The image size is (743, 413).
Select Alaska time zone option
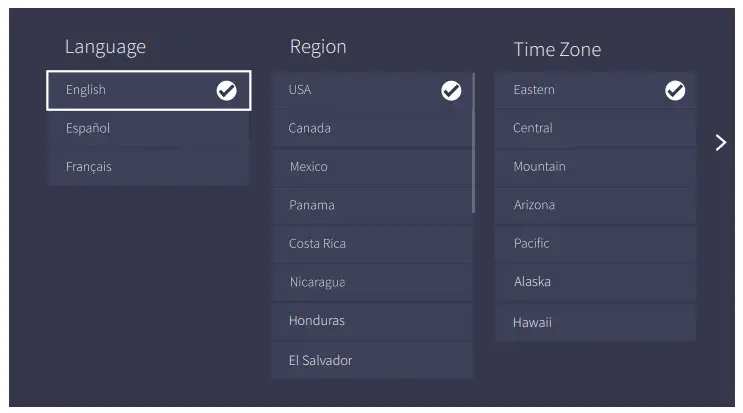pos(595,282)
